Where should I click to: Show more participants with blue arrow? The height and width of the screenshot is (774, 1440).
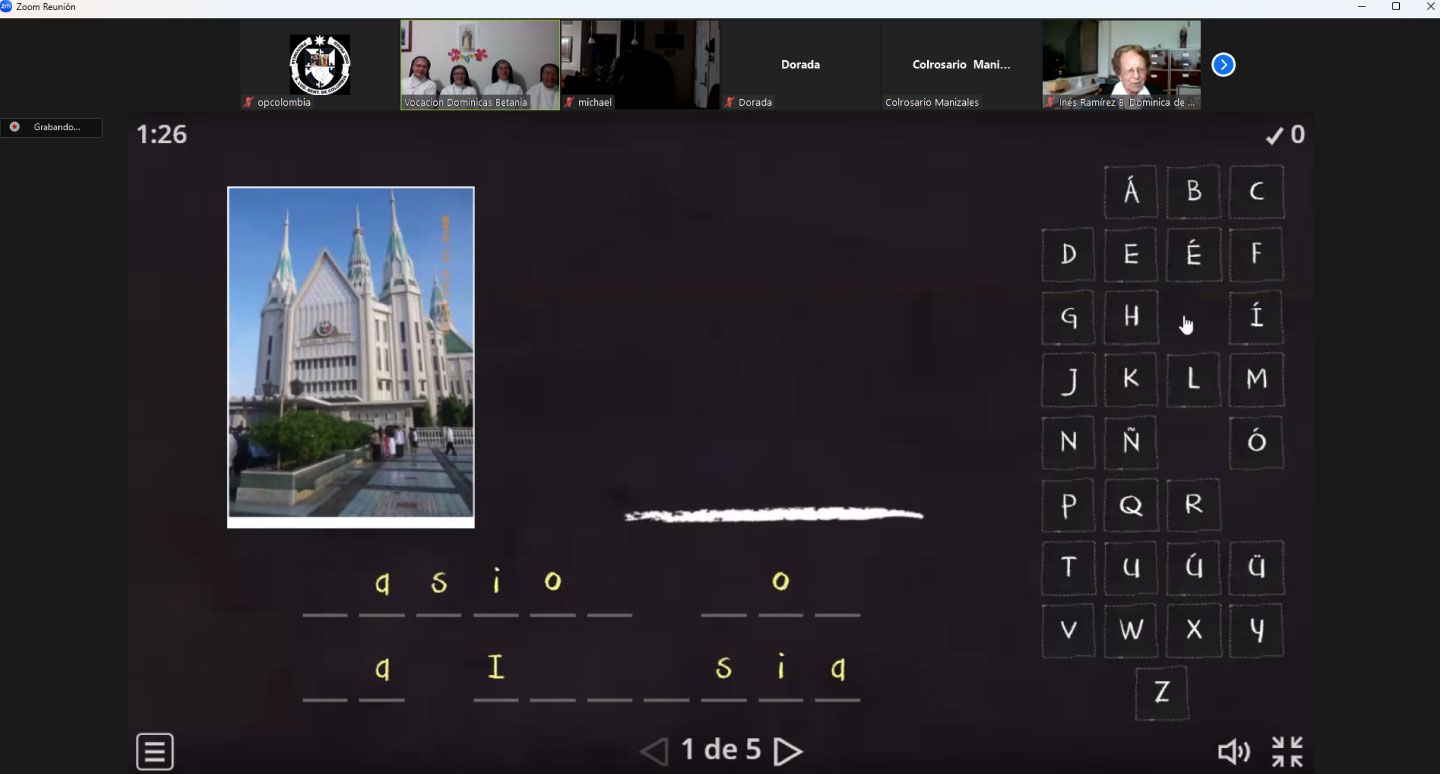[1223, 65]
